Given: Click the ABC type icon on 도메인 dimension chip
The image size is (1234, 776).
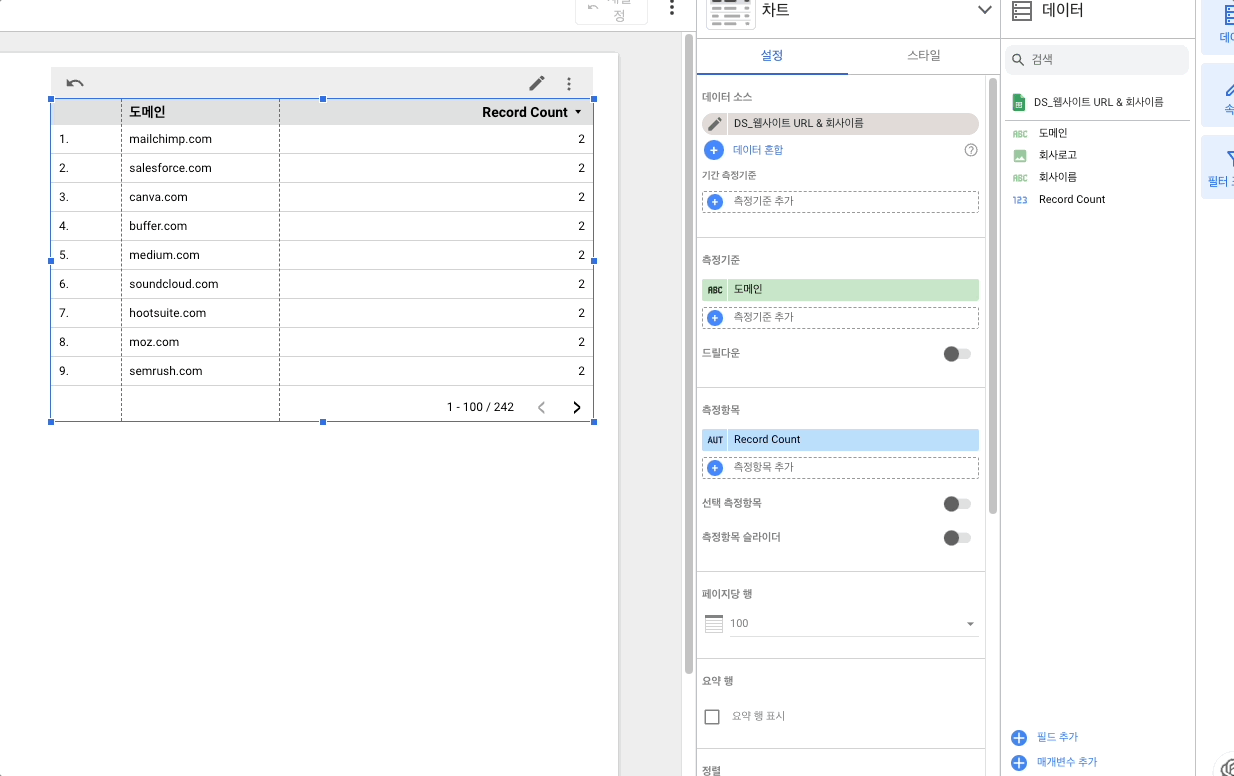Looking at the screenshot, I should 715,290.
